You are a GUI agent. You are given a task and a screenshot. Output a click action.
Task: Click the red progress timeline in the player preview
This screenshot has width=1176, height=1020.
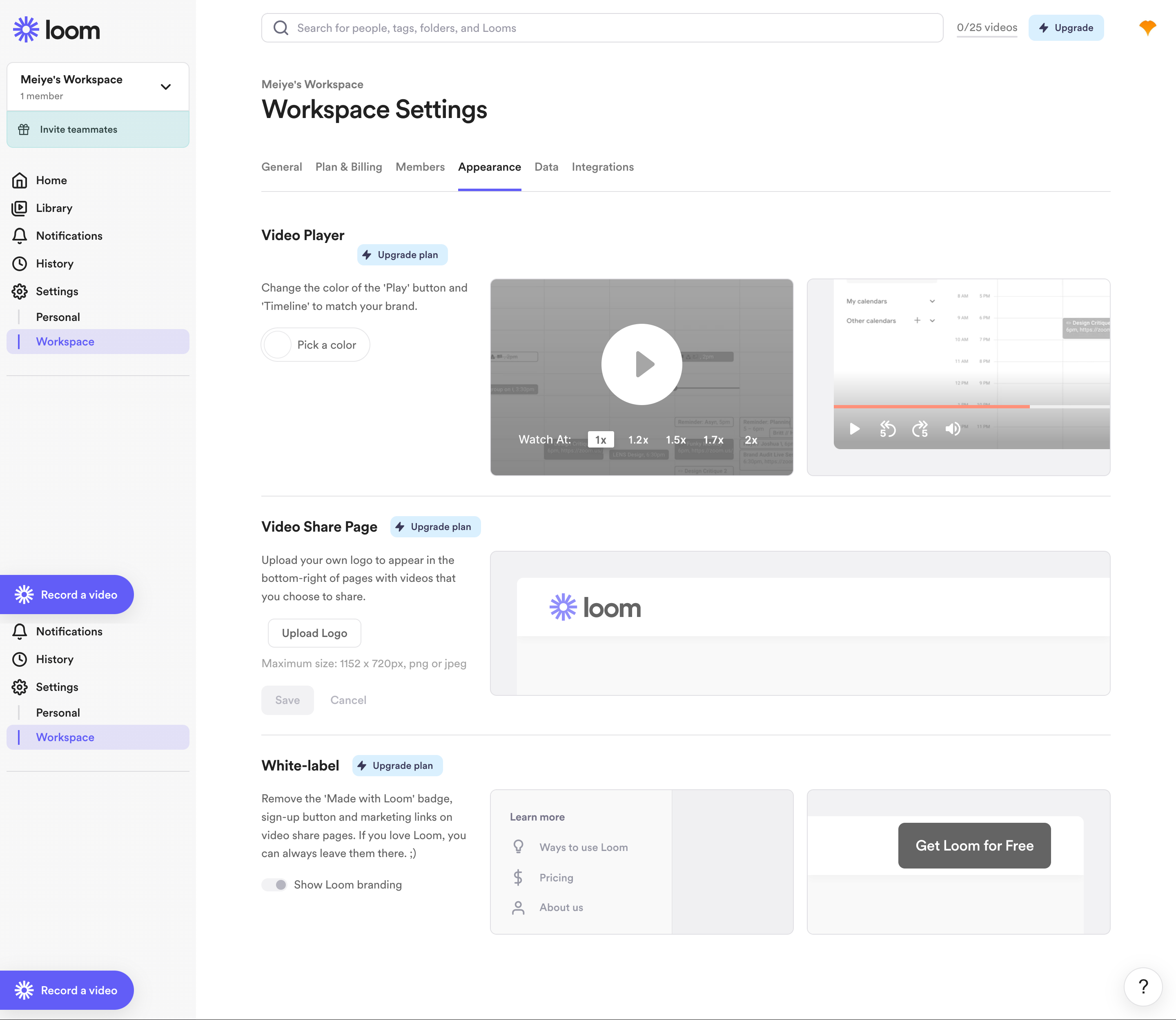[931, 406]
